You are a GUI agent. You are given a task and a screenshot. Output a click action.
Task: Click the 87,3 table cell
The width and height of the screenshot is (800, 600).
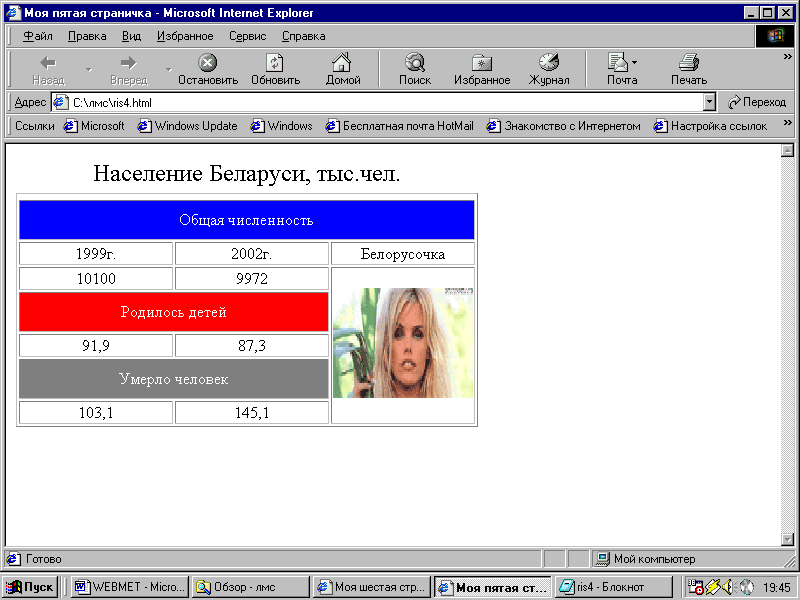[252, 345]
